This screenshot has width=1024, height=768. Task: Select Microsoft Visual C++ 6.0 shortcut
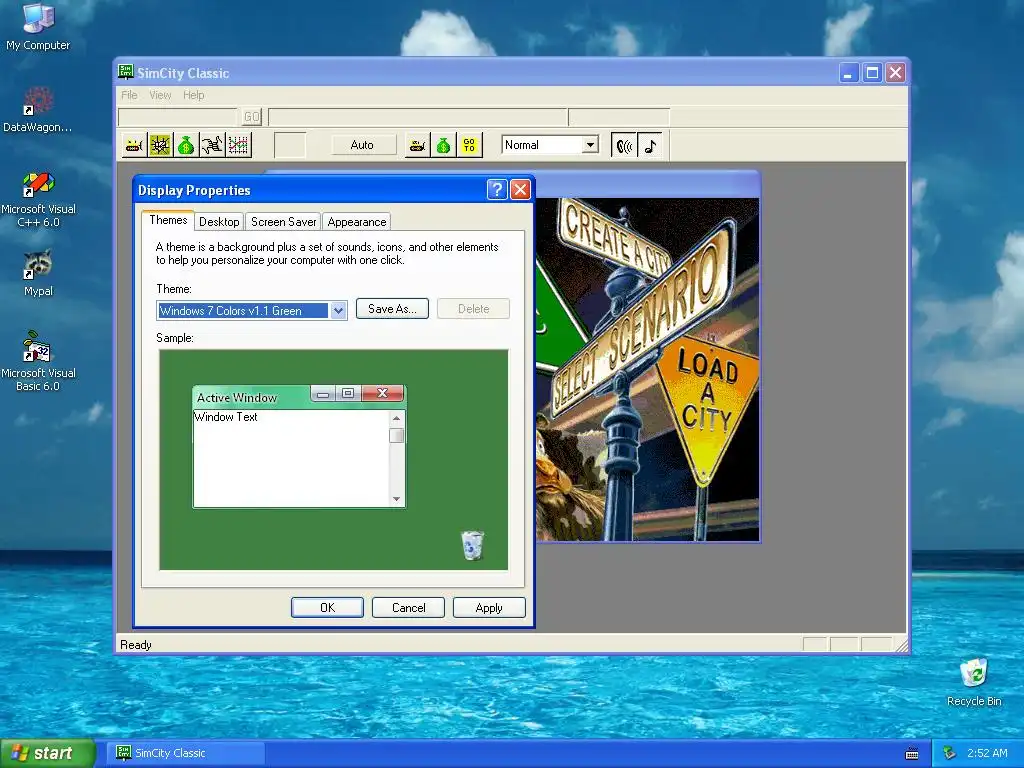(38, 199)
